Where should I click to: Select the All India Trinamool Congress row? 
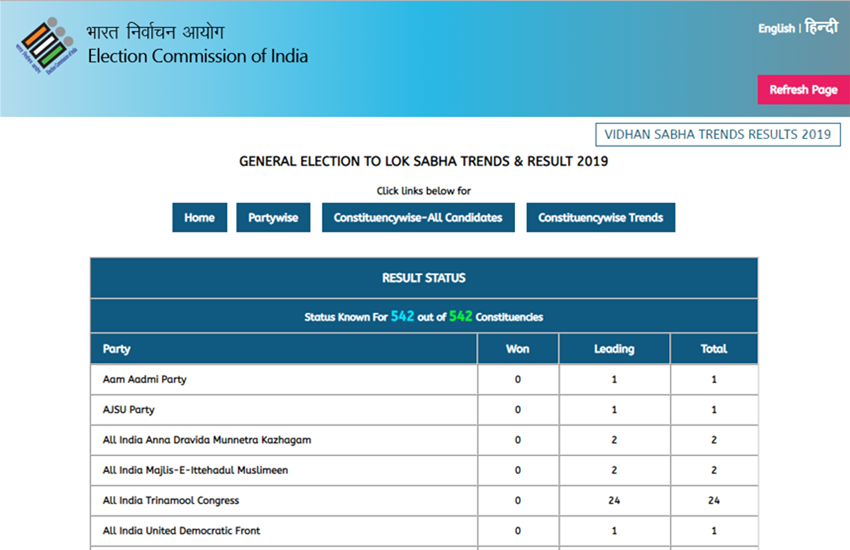pos(171,500)
